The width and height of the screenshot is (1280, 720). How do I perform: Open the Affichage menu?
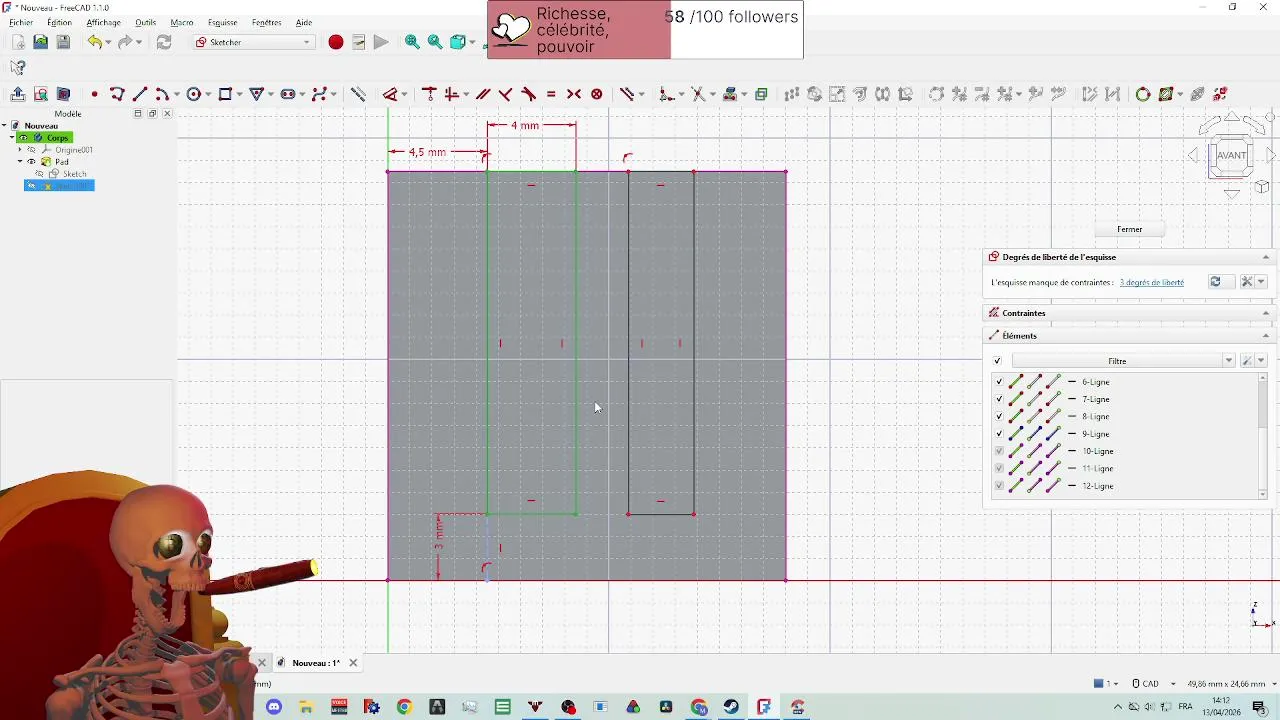pos(103,22)
